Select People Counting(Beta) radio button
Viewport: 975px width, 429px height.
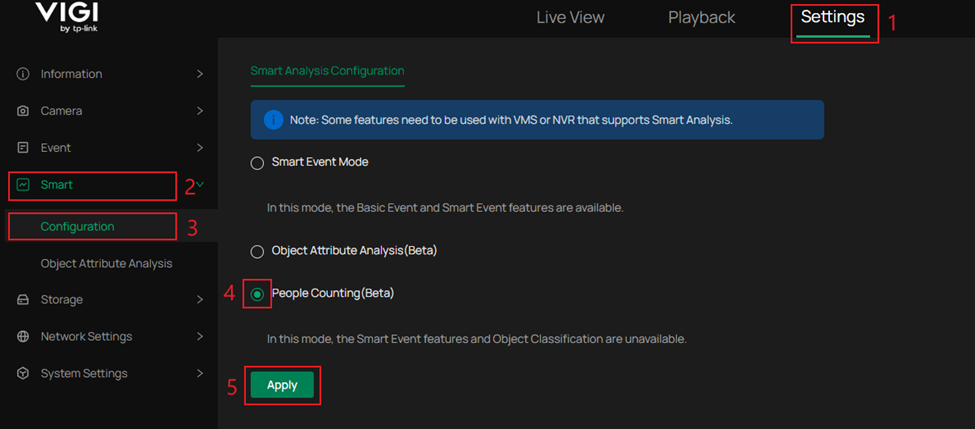tap(258, 294)
